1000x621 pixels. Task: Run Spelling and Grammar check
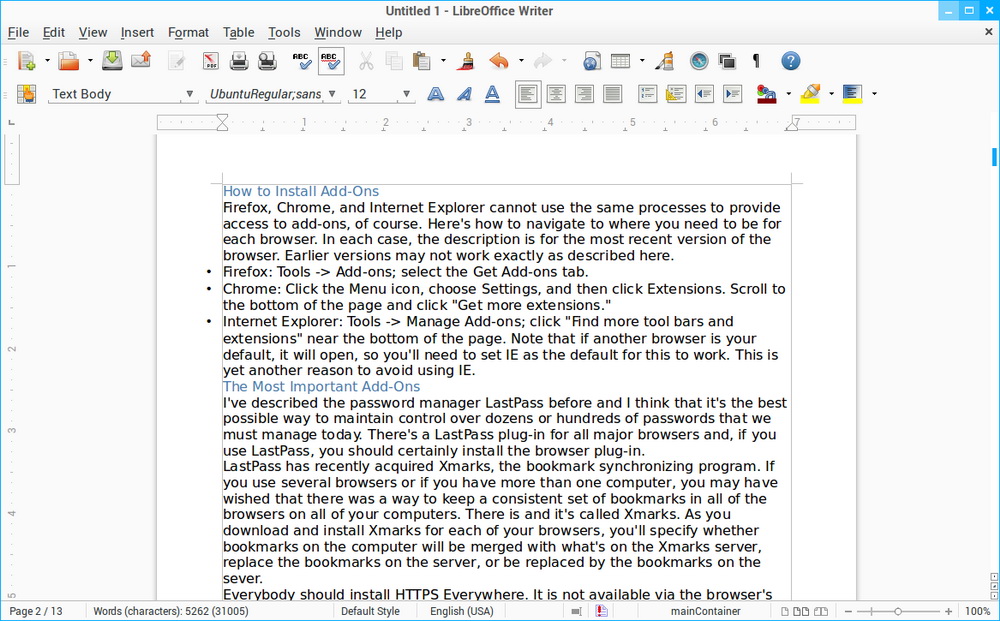click(302, 61)
